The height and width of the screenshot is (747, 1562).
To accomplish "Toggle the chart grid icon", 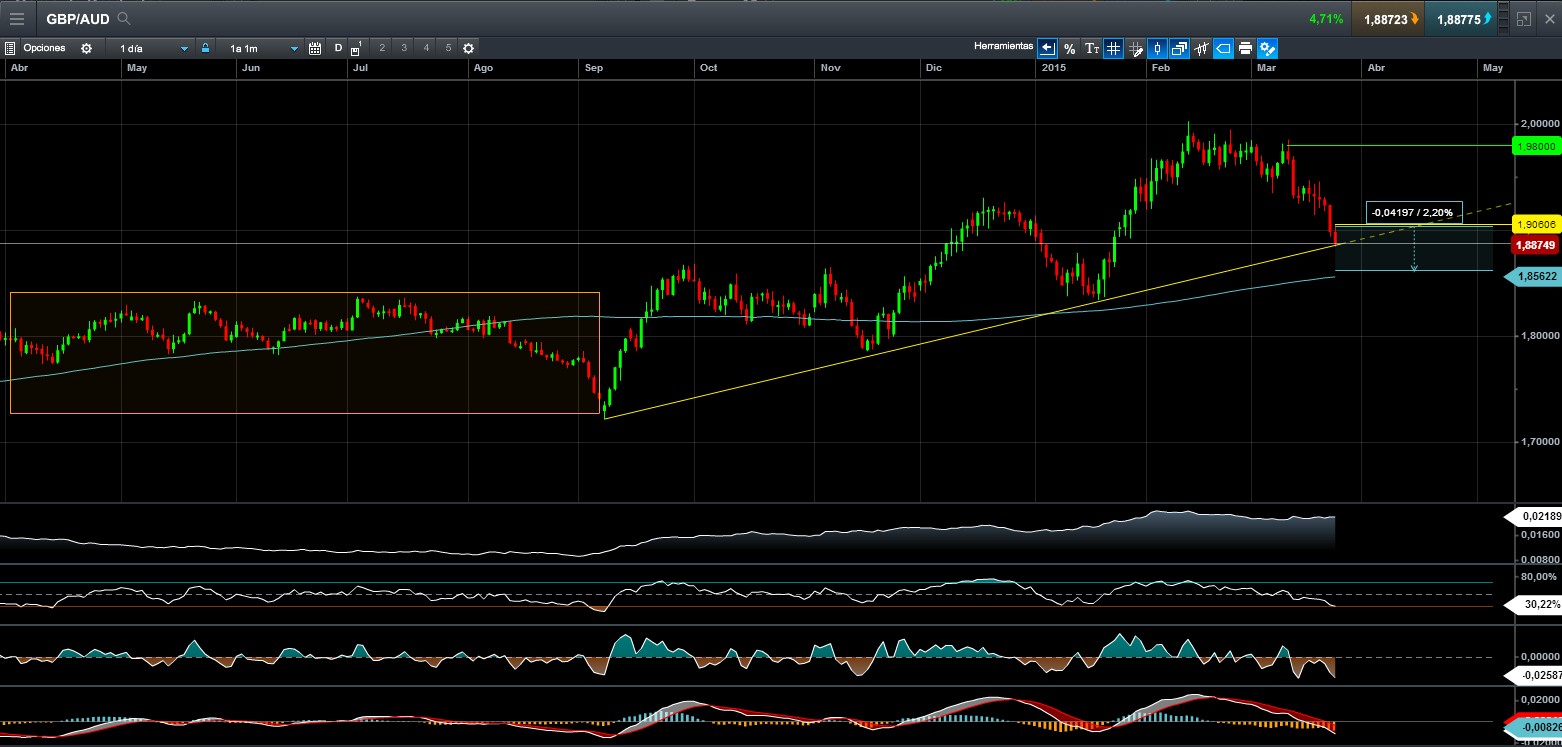I will (x=1112, y=48).
